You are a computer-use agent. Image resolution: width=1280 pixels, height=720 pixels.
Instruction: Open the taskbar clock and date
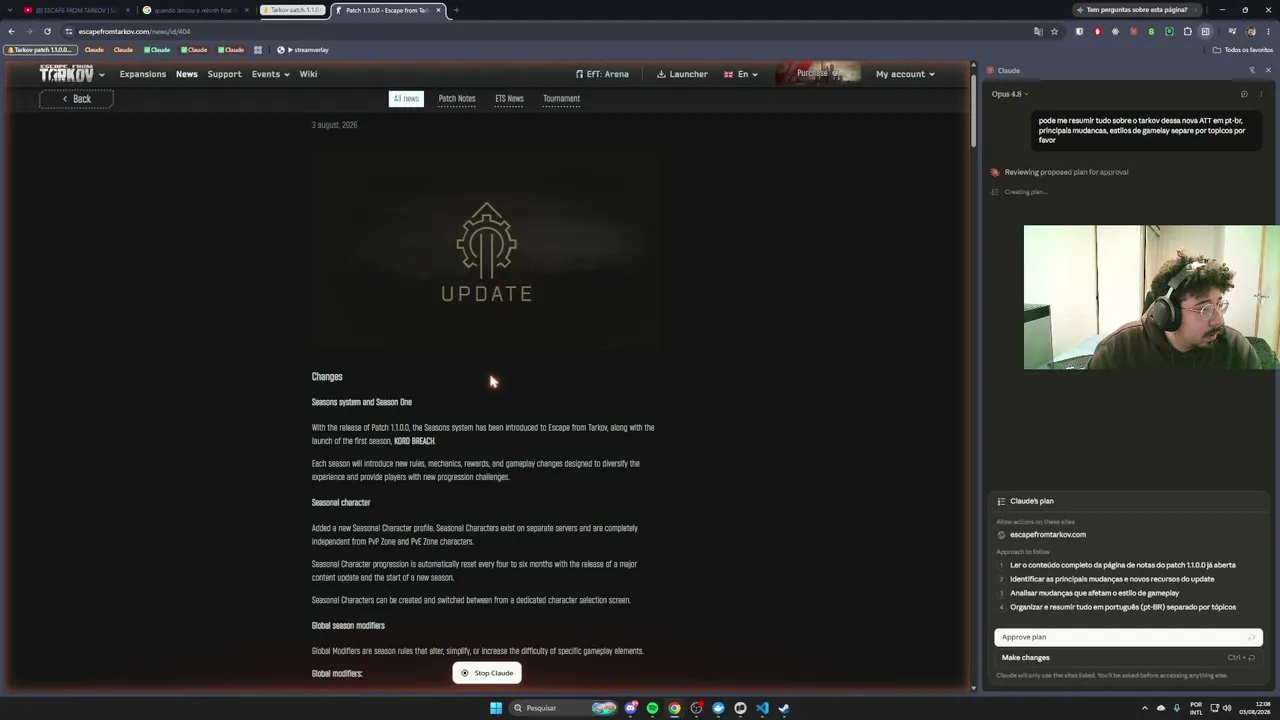1254,708
